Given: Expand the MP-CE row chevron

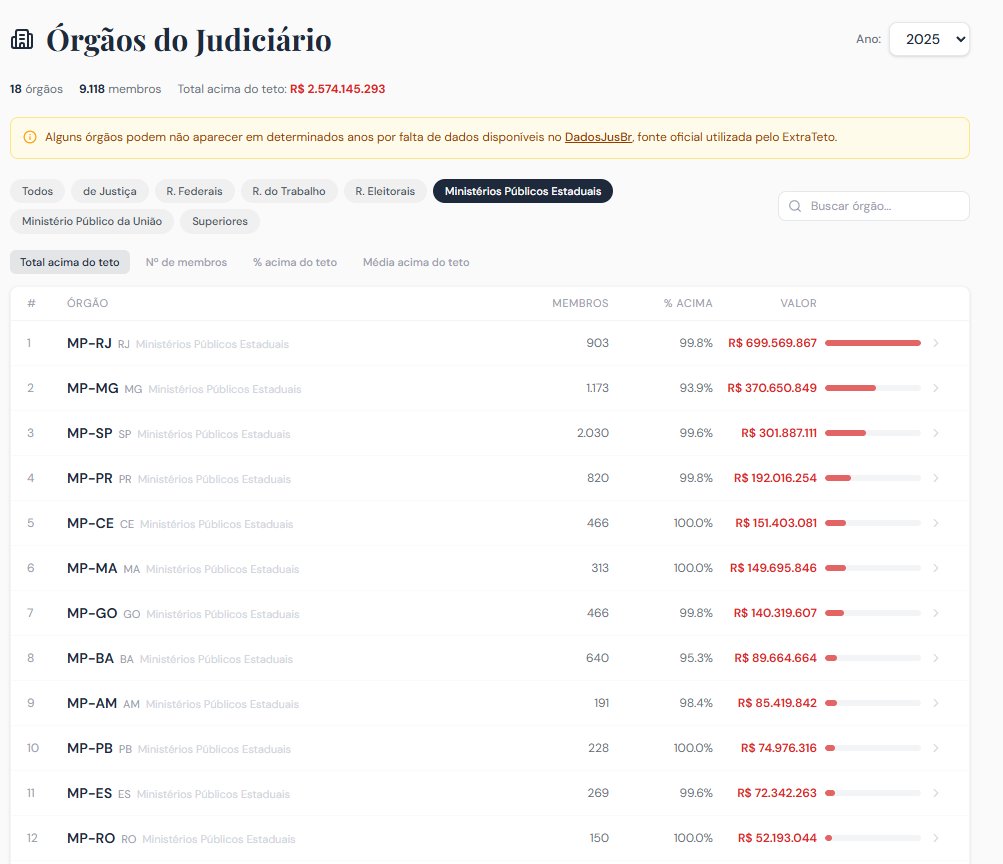Looking at the screenshot, I should coord(936,523).
